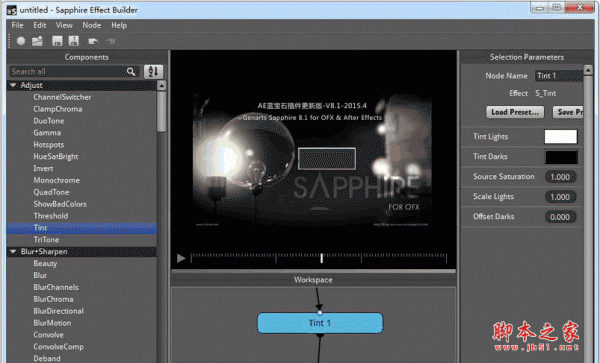Click the undo arrow icon
This screenshot has width=600, height=363.
[93, 41]
